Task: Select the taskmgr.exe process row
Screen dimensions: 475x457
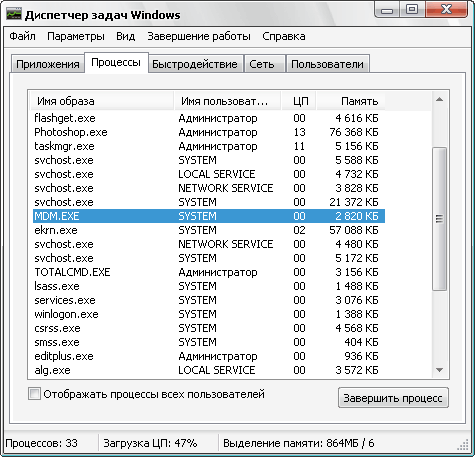Action: coord(209,146)
